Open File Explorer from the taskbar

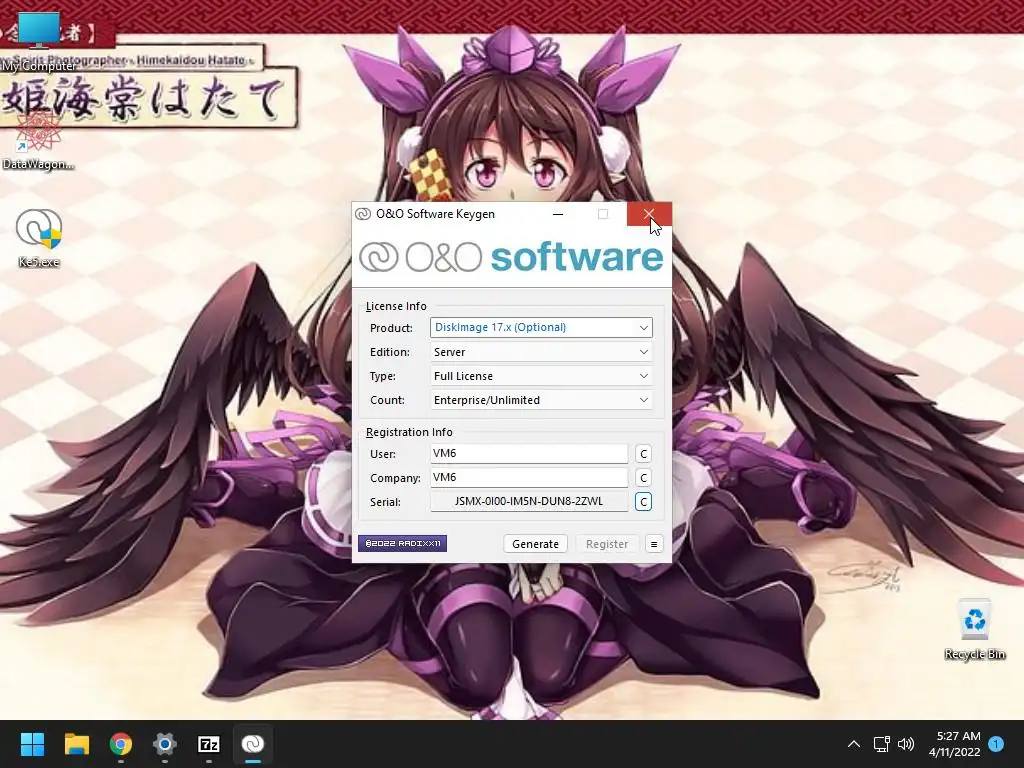76,744
